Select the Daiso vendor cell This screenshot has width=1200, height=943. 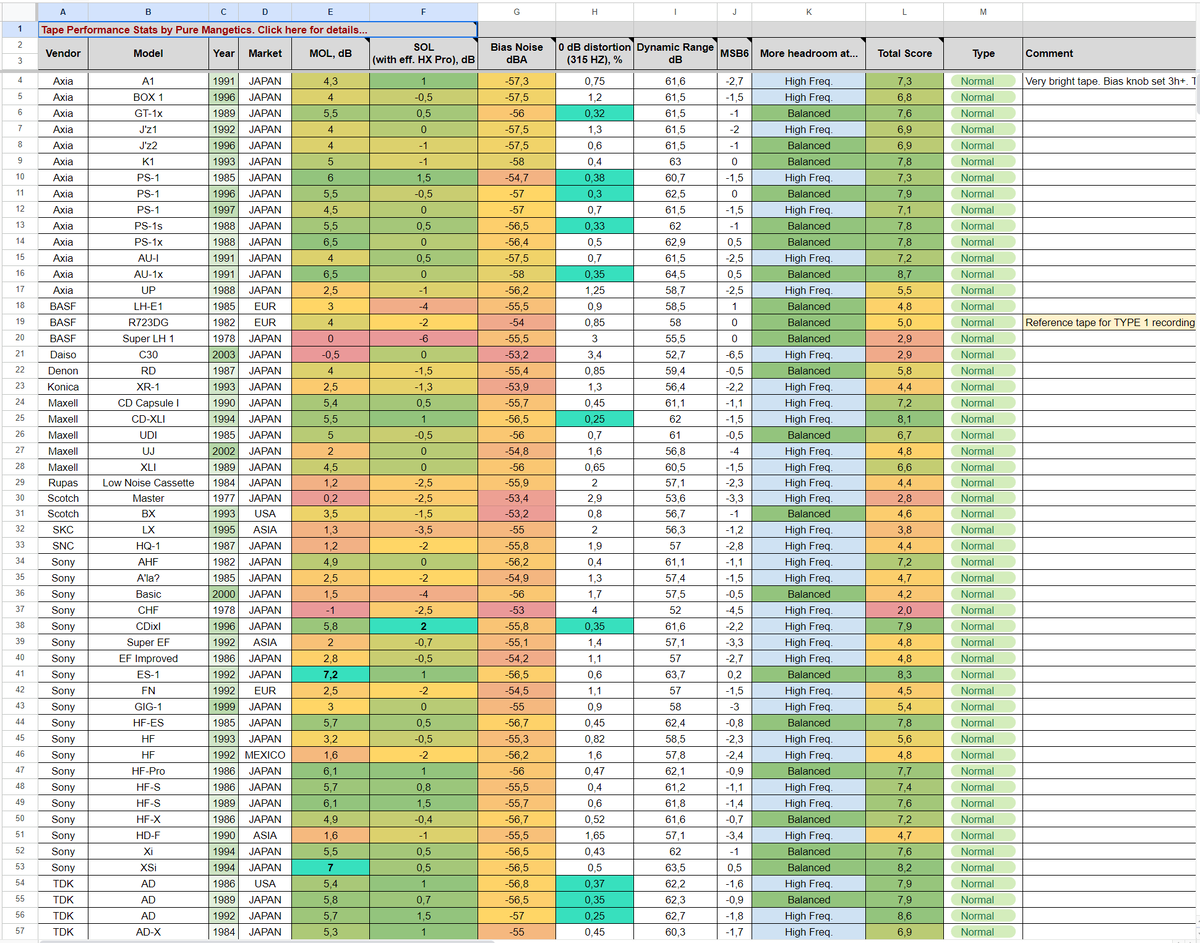[x=63, y=354]
